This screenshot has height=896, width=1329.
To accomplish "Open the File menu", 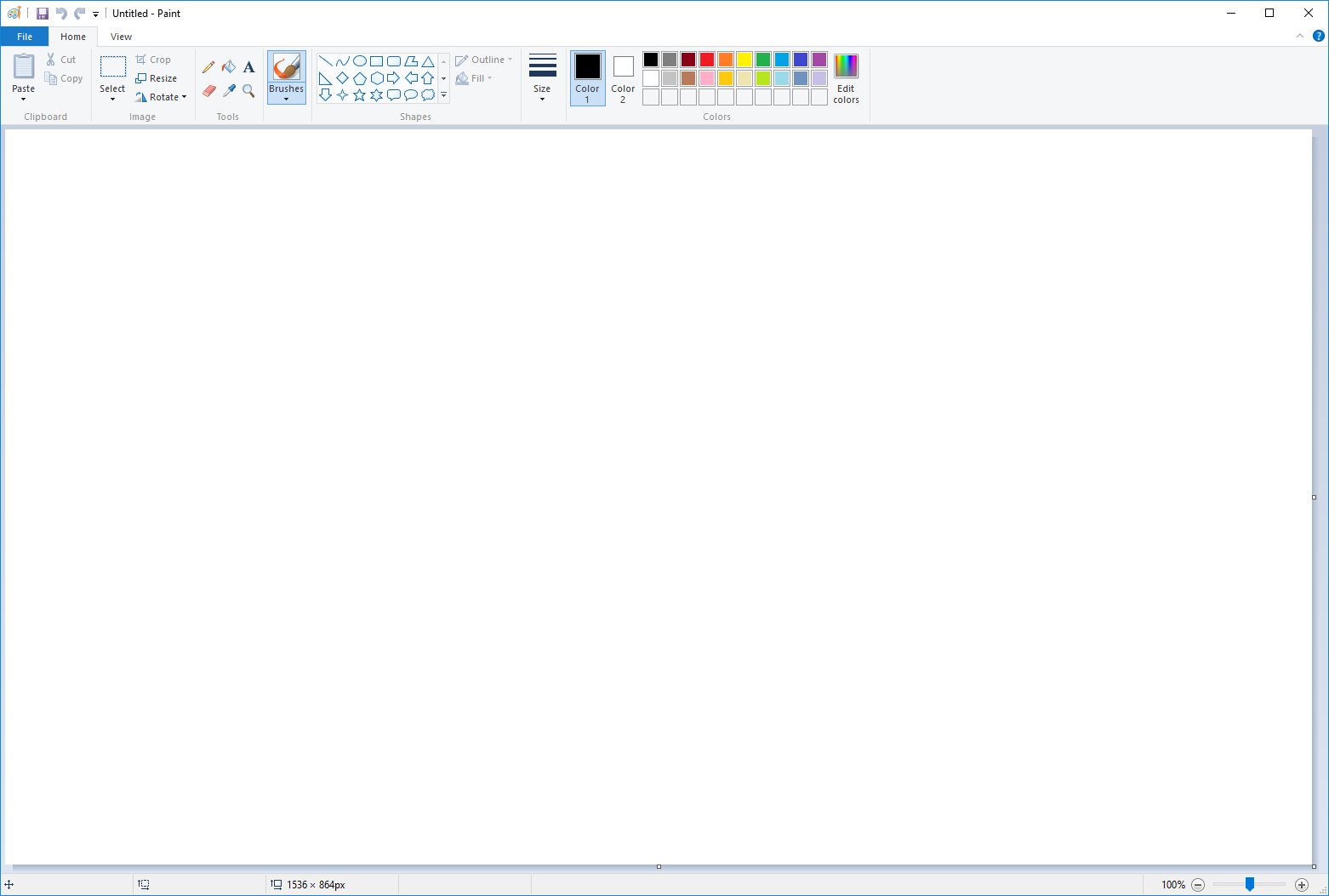I will (x=24, y=37).
